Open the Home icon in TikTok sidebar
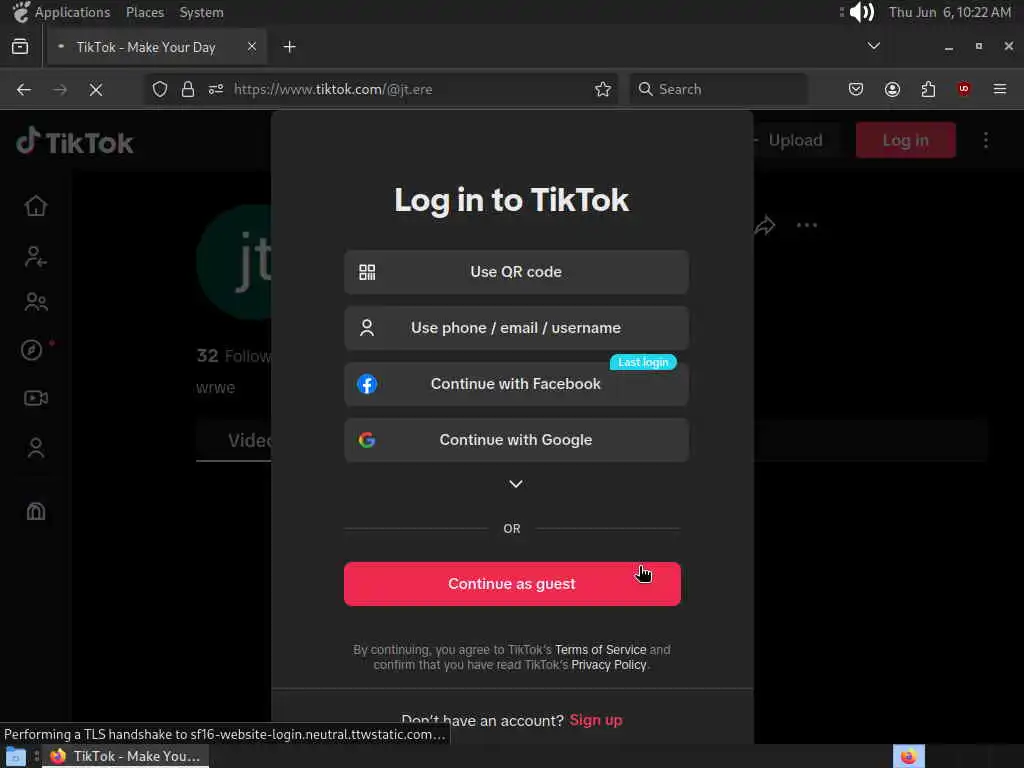 click(x=36, y=206)
